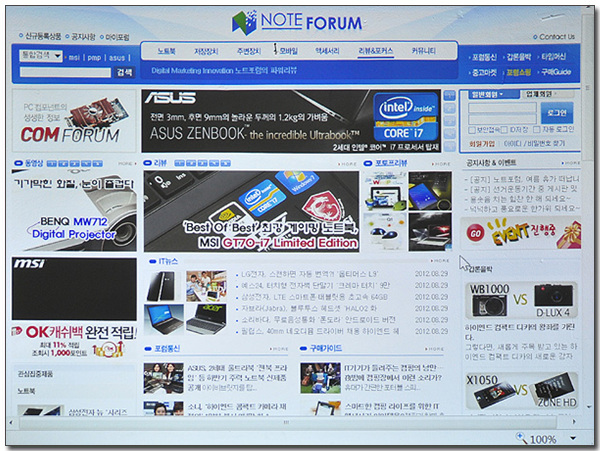Open the 타임머신 link
The image size is (600, 451).
tap(552, 57)
